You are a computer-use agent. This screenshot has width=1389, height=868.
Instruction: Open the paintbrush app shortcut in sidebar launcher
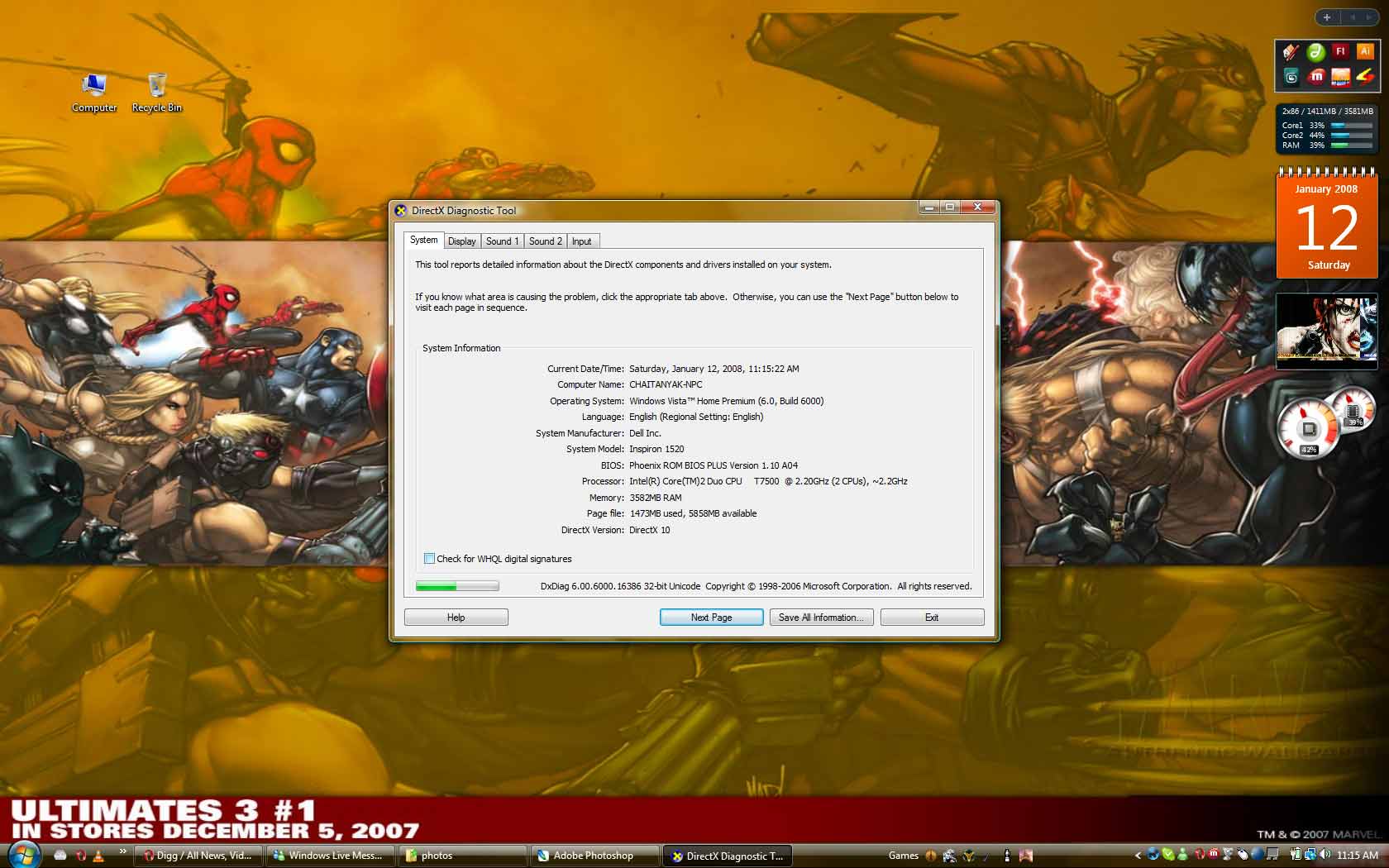pyautogui.click(x=1291, y=51)
